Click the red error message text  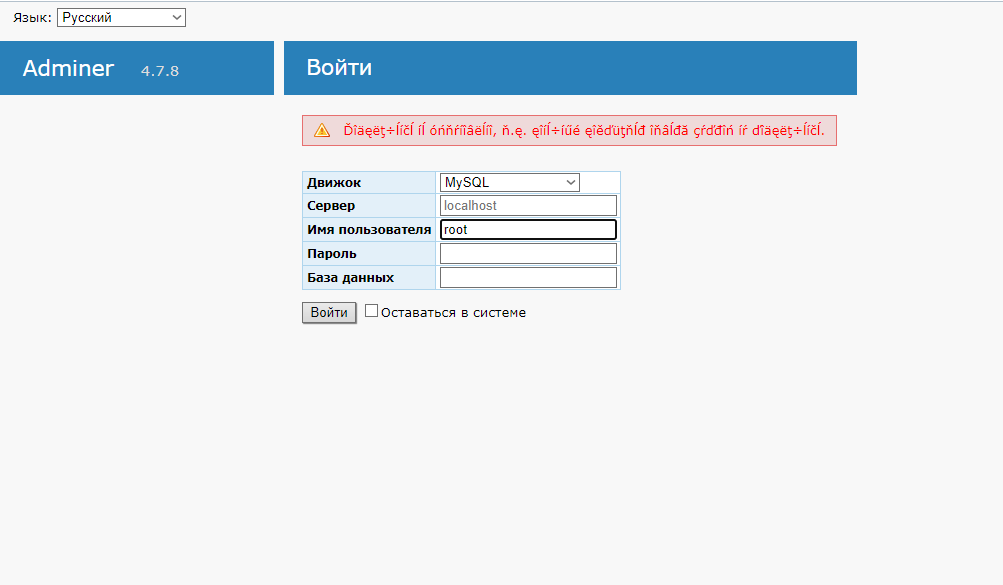coord(584,131)
